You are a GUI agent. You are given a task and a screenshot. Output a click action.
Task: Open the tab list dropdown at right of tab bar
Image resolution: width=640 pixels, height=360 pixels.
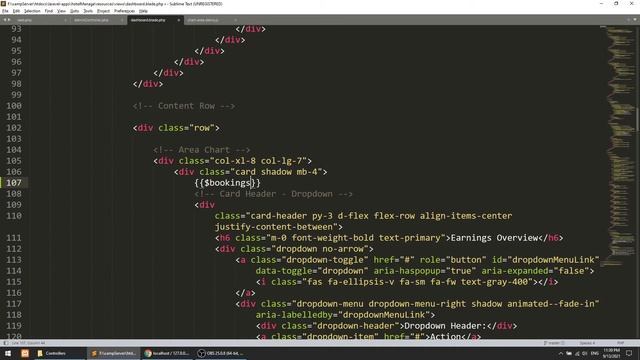click(x=635, y=20)
